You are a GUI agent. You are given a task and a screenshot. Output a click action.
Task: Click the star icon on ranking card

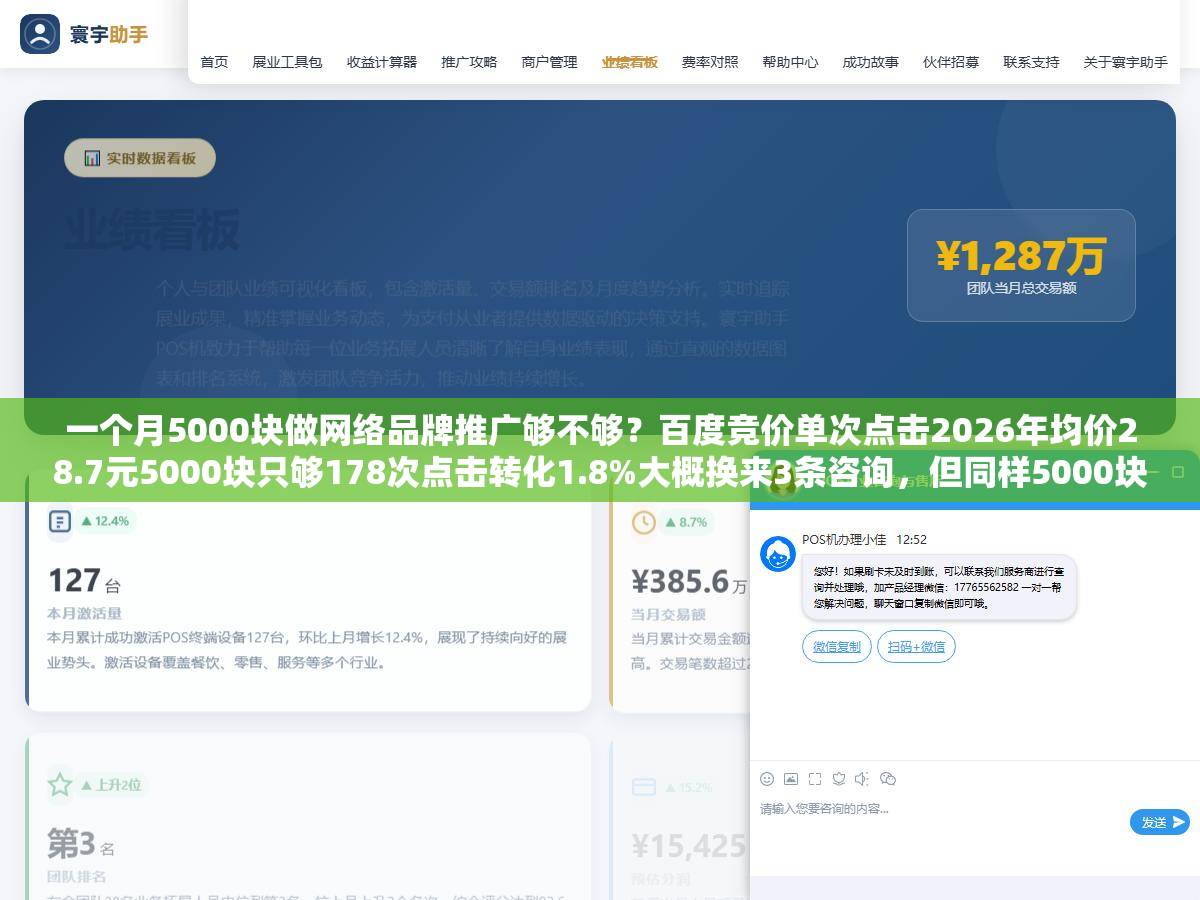[x=60, y=784]
